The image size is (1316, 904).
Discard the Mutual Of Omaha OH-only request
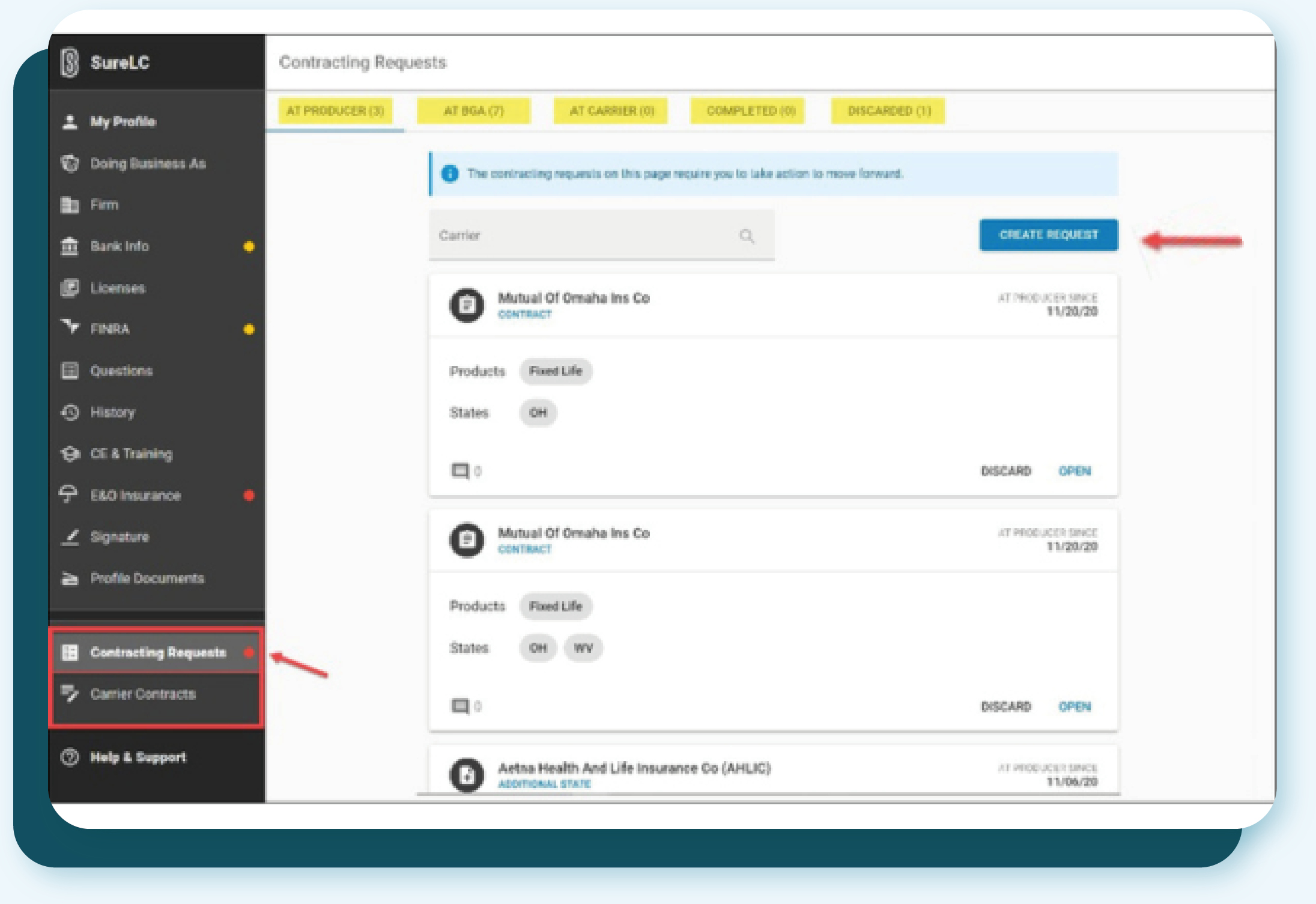click(x=1006, y=471)
